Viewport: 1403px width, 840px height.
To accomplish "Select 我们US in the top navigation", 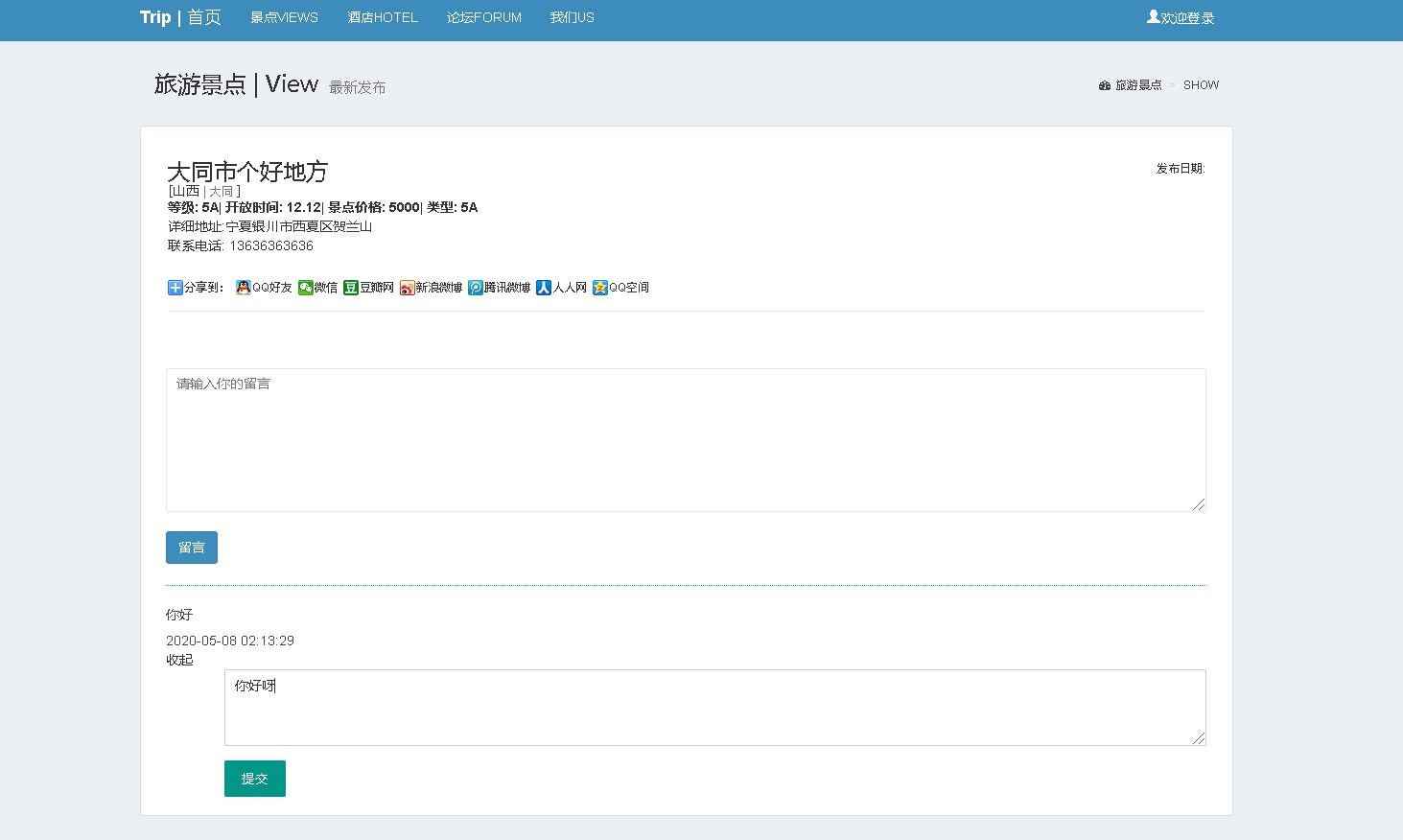I will 572,17.
